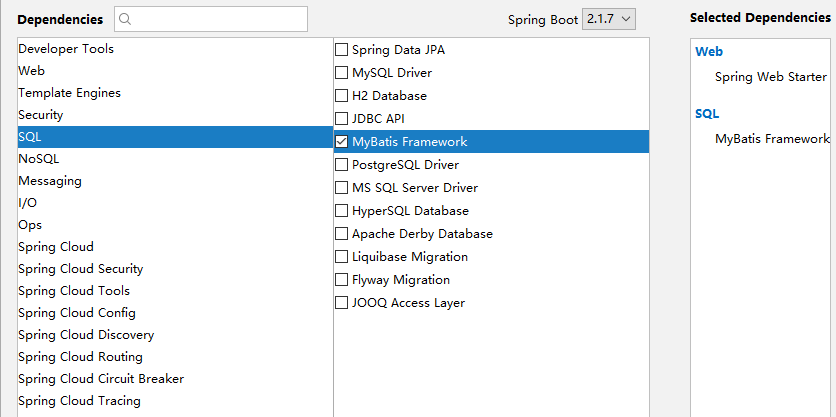This screenshot has height=417, width=836.
Task: Check the MySQL Driver checkbox
Action: tap(341, 73)
